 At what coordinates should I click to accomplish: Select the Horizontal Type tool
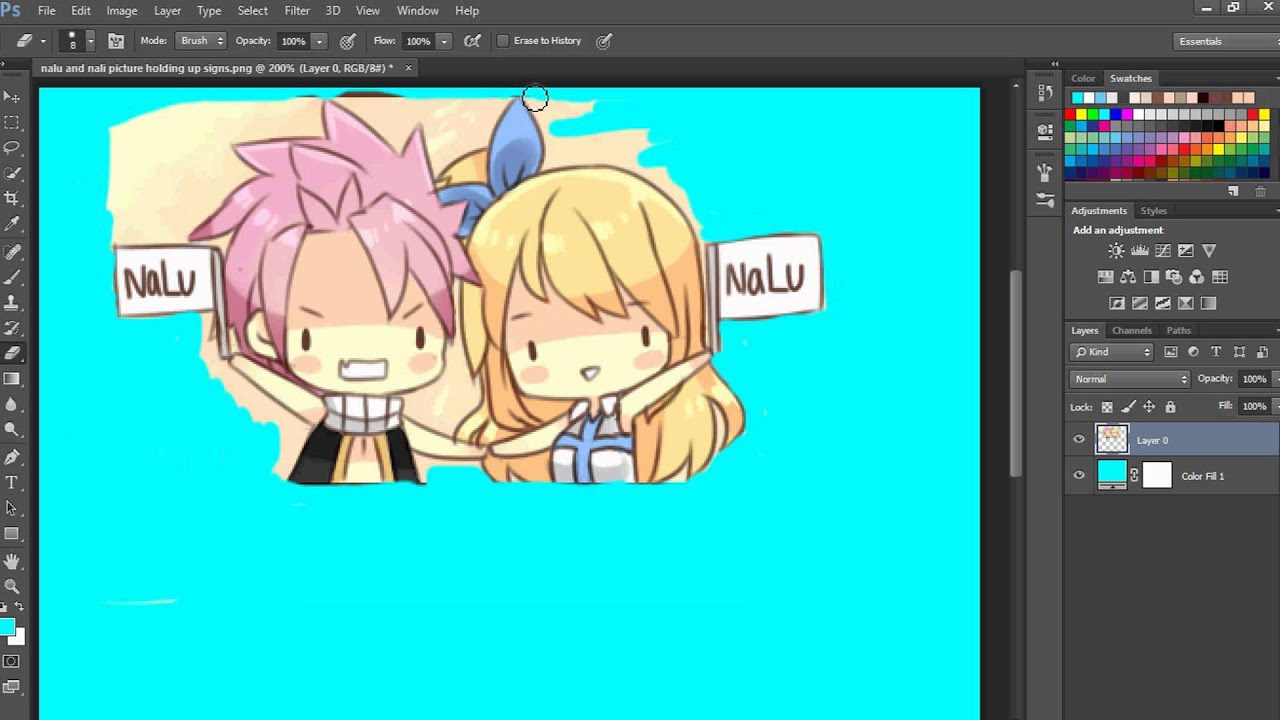(x=12, y=482)
